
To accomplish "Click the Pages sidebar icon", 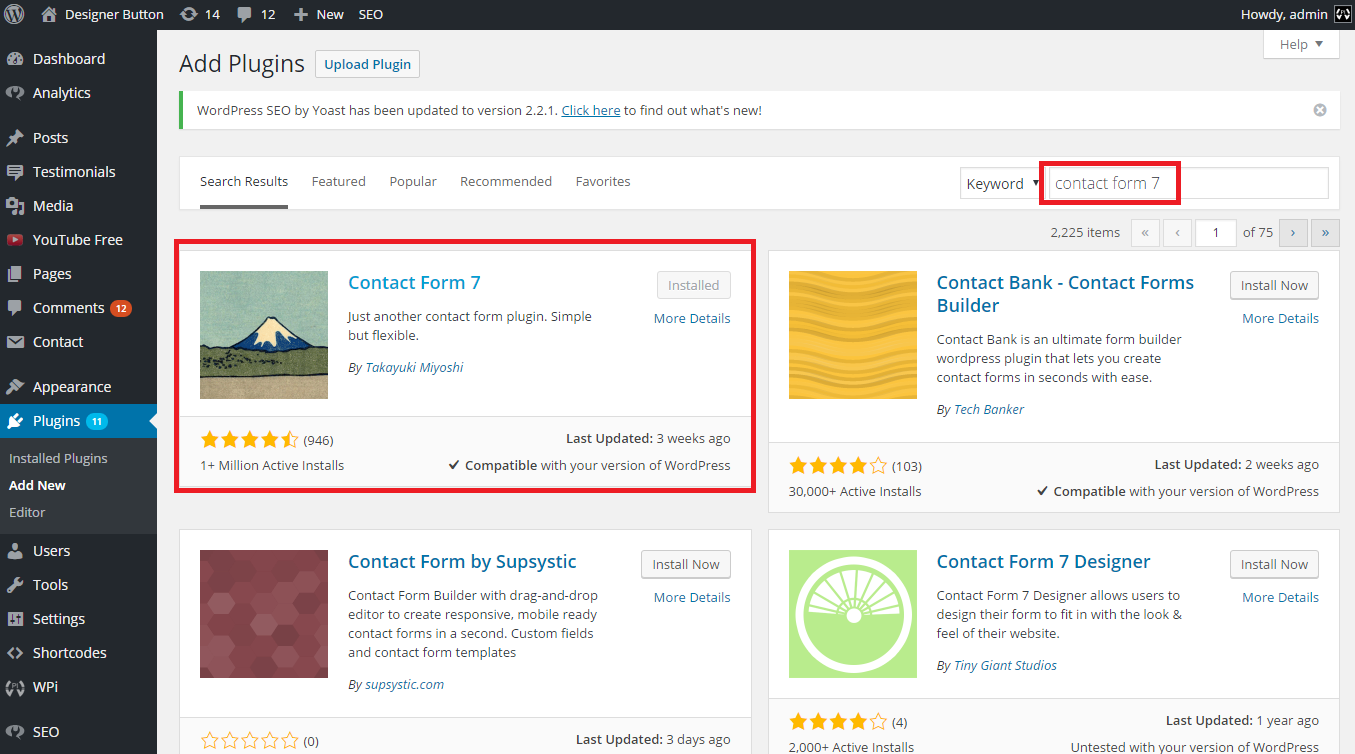I will [15, 274].
